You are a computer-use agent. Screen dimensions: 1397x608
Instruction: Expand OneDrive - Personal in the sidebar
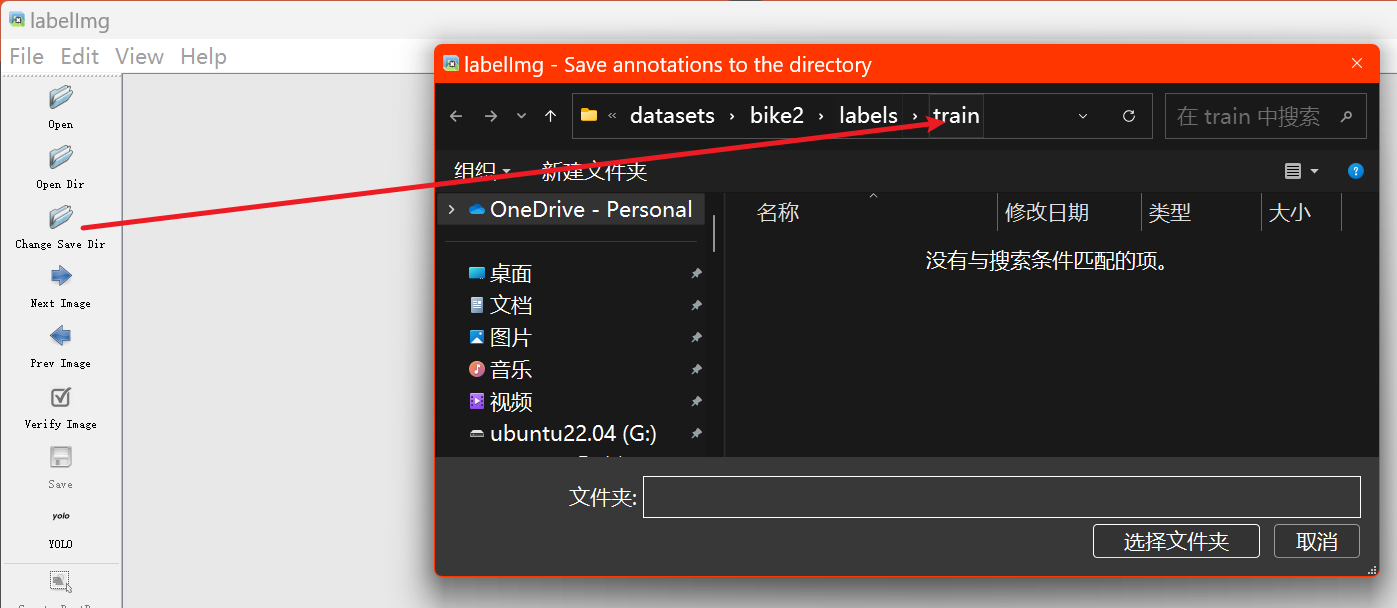[451, 209]
